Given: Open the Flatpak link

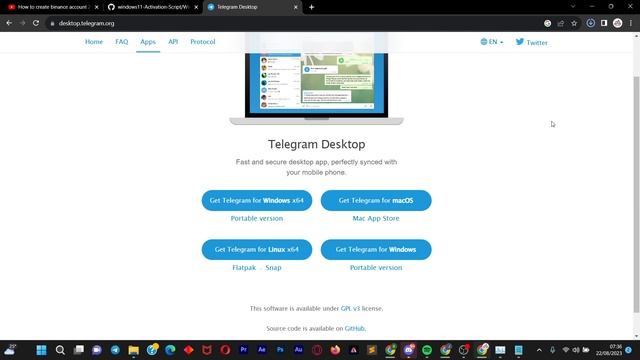Looking at the screenshot, I should (244, 268).
